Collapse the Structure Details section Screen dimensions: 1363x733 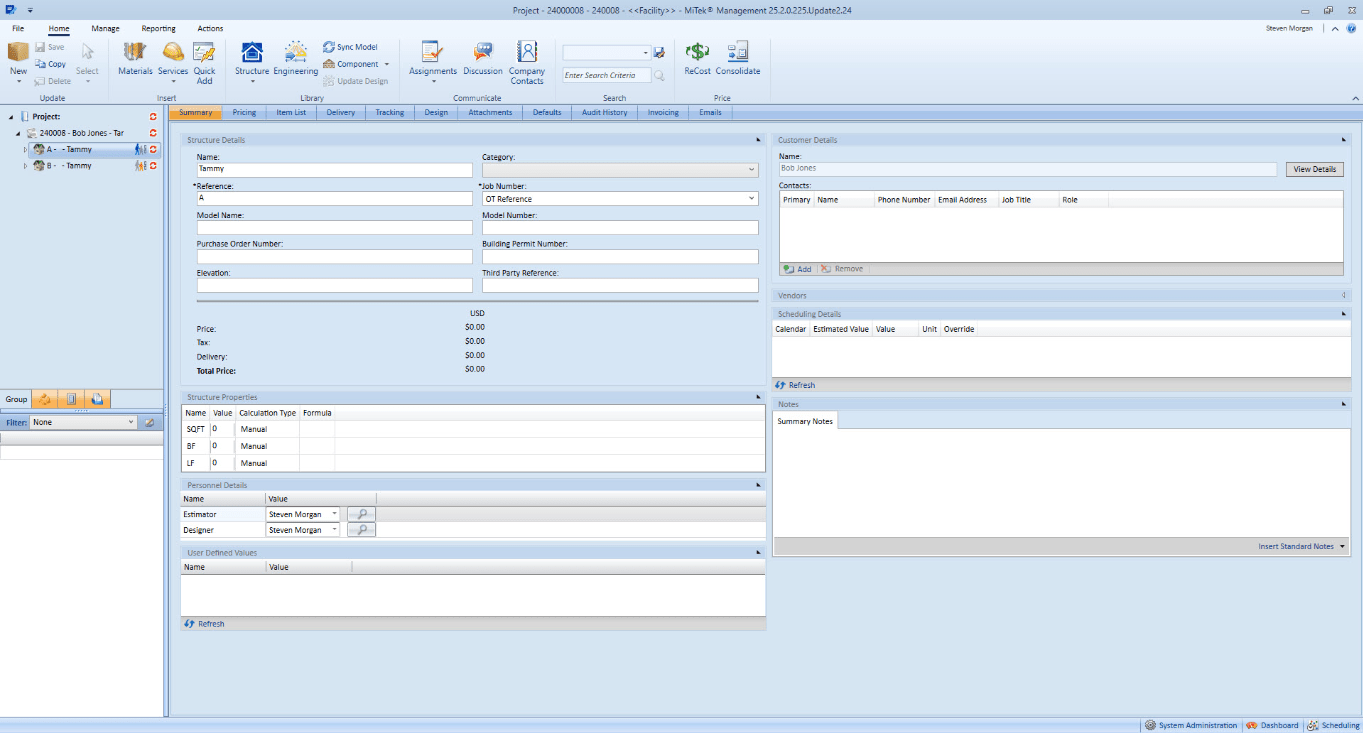tap(758, 140)
